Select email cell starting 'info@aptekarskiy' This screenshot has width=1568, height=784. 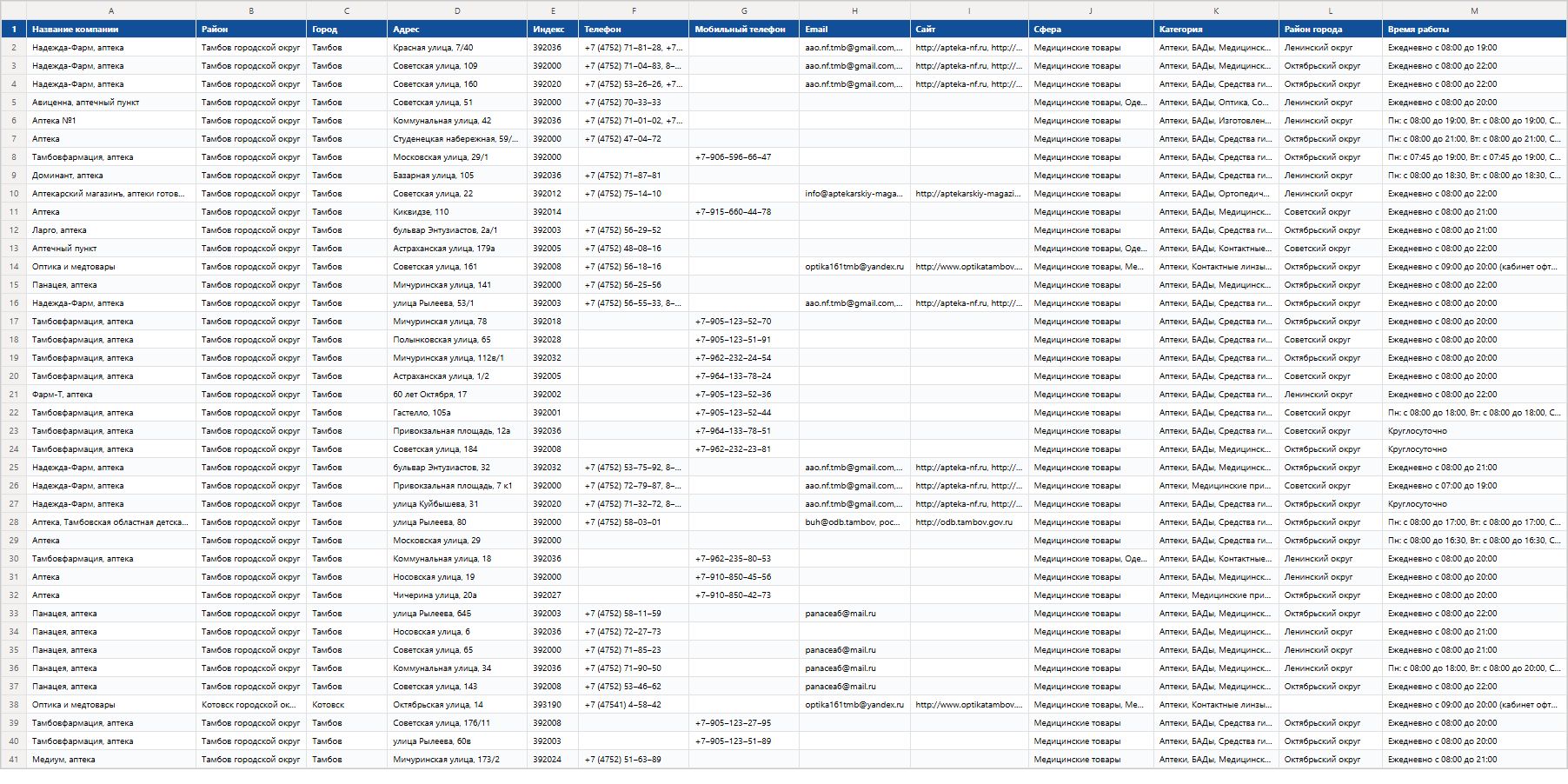click(854, 194)
